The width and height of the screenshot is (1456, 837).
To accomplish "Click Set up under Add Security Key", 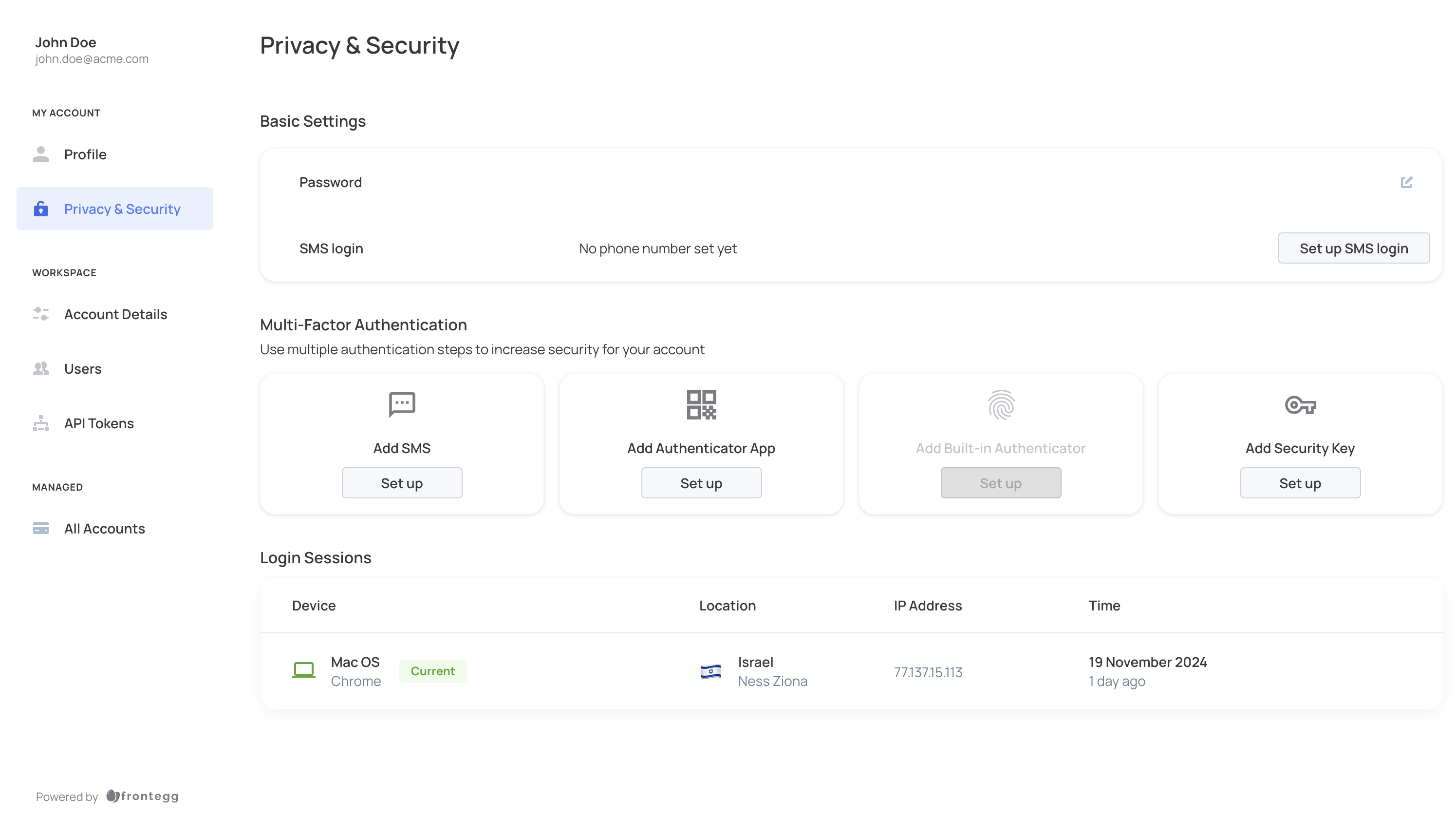I will 1300,483.
